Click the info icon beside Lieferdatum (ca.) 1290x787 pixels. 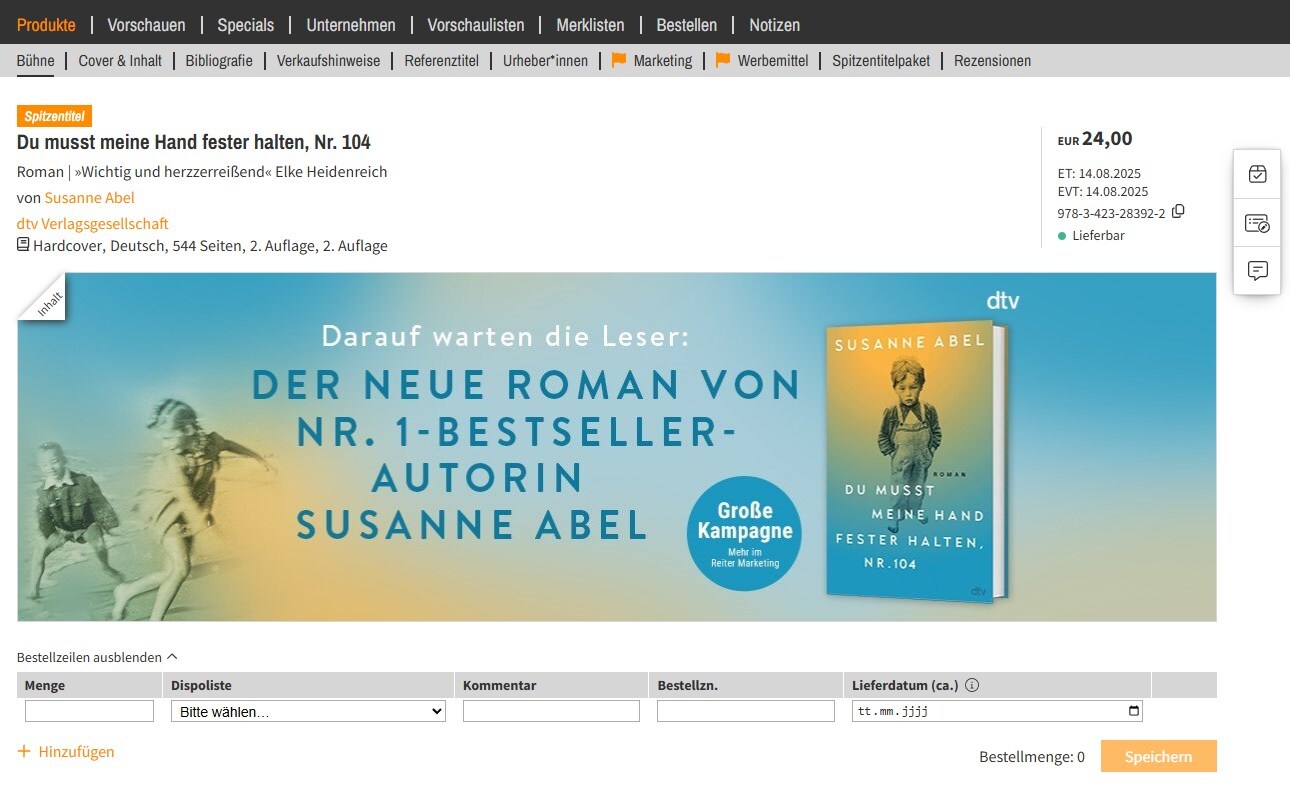[972, 686]
